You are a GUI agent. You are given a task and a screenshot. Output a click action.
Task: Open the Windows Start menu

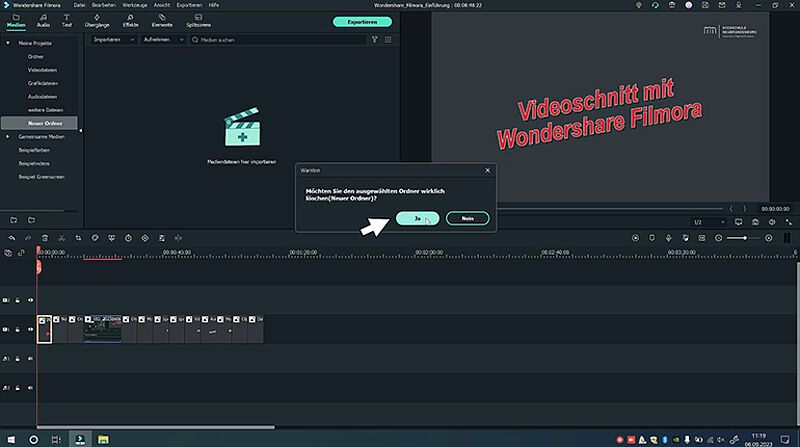11,439
